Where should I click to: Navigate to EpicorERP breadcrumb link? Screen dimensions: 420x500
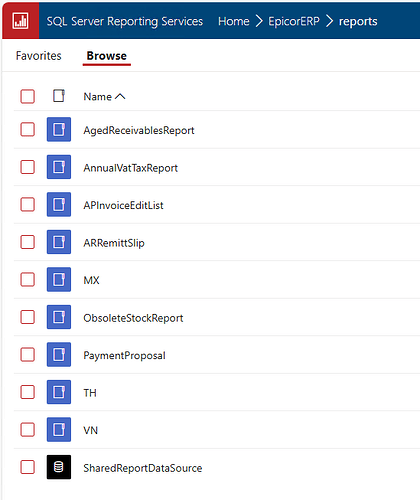click(x=294, y=21)
